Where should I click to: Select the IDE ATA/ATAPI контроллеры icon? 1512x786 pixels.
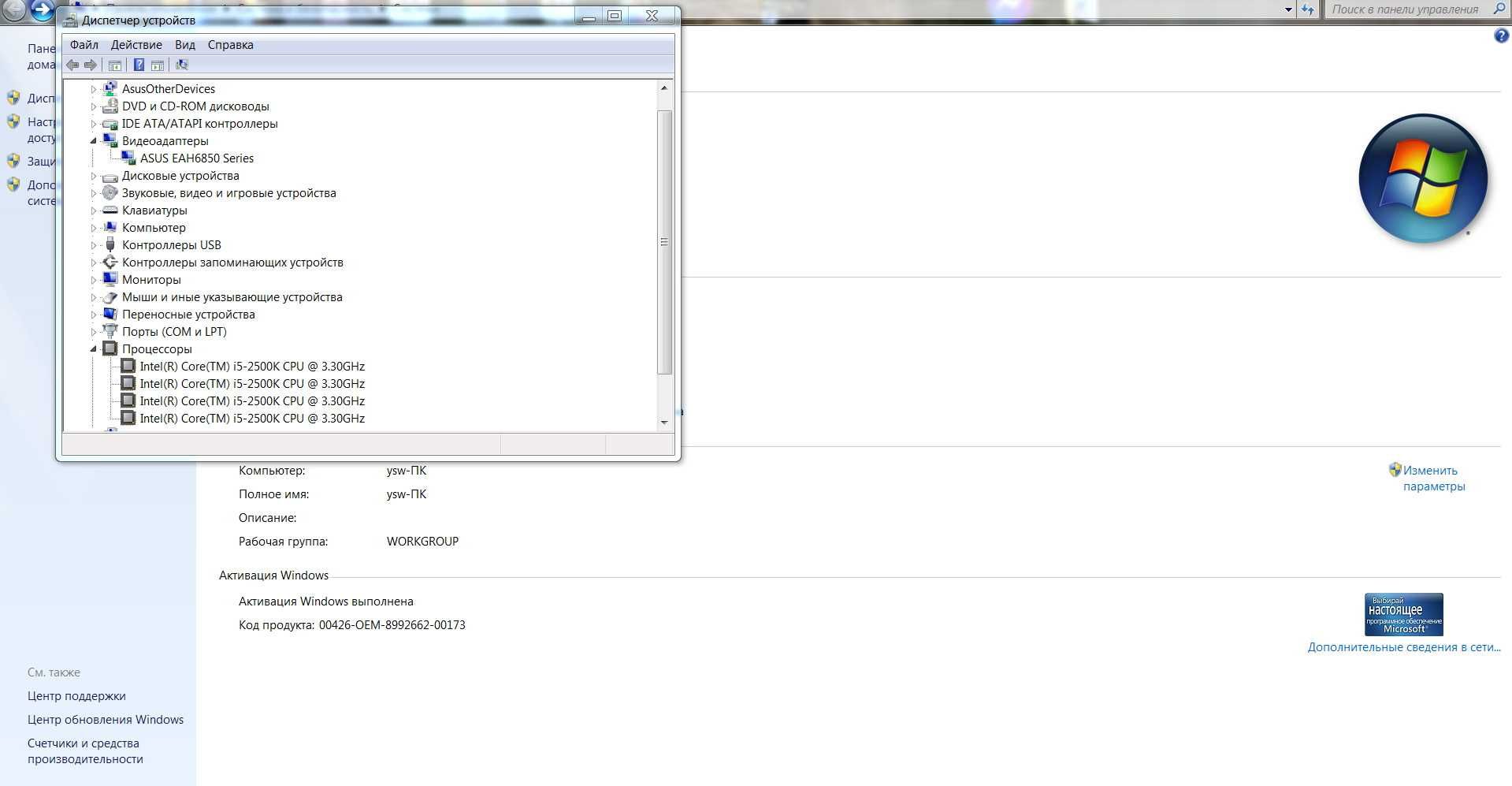coord(110,124)
